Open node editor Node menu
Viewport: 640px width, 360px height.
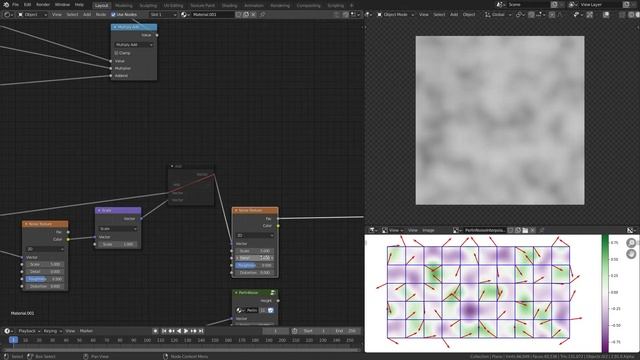[101, 15]
